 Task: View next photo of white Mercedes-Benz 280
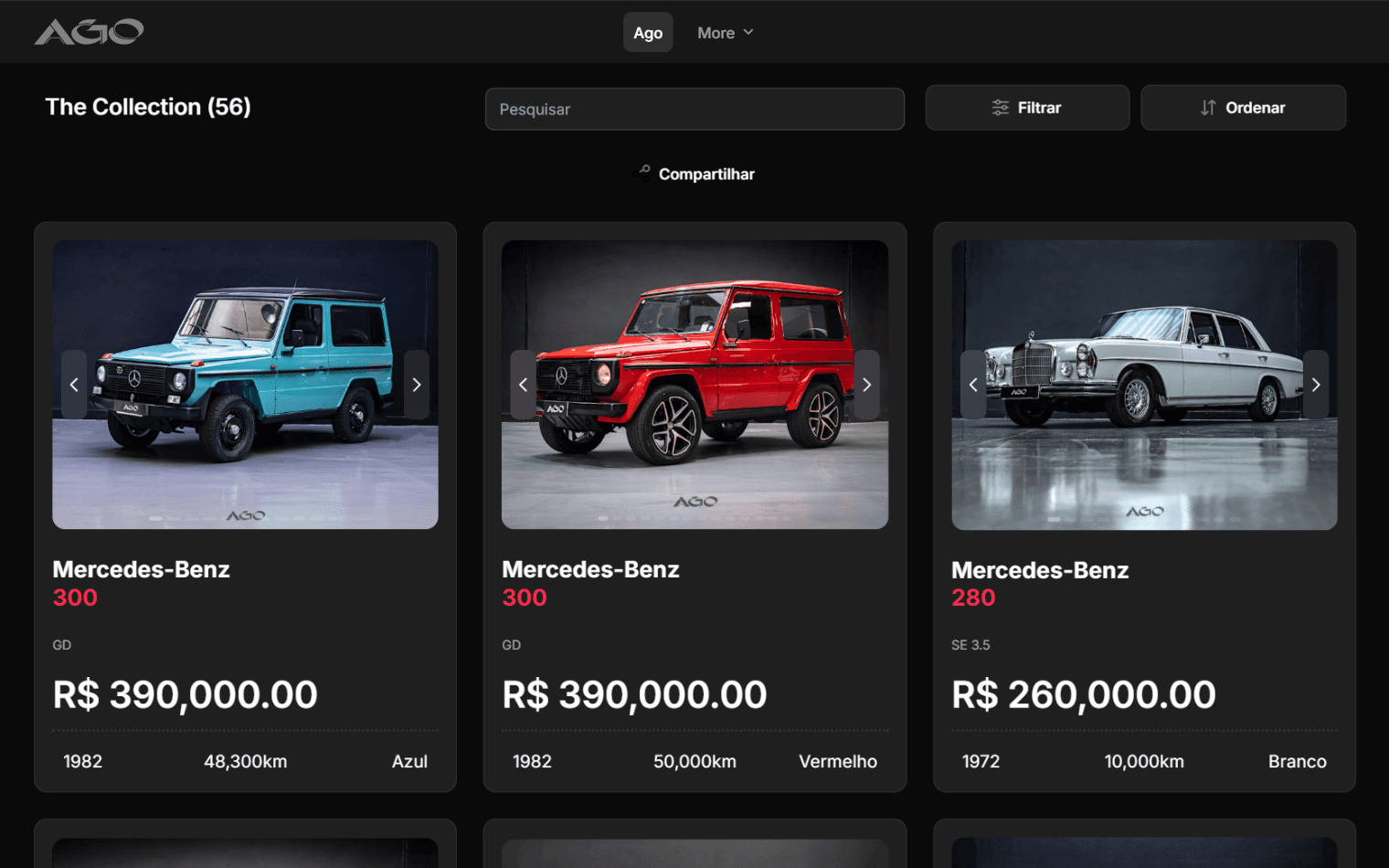[1316, 385]
